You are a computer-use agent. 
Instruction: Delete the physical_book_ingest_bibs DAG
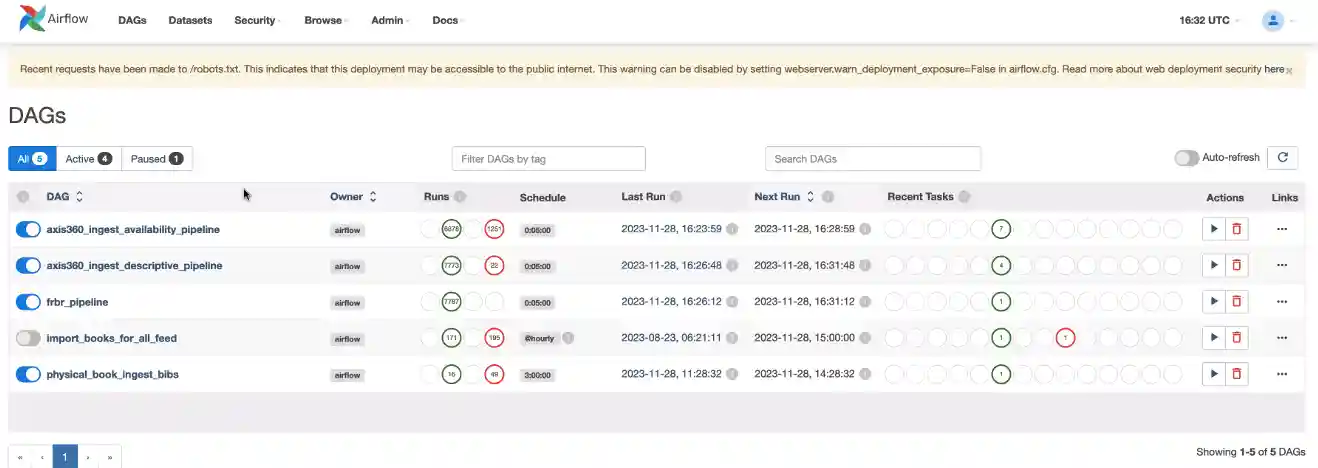(x=1236, y=374)
